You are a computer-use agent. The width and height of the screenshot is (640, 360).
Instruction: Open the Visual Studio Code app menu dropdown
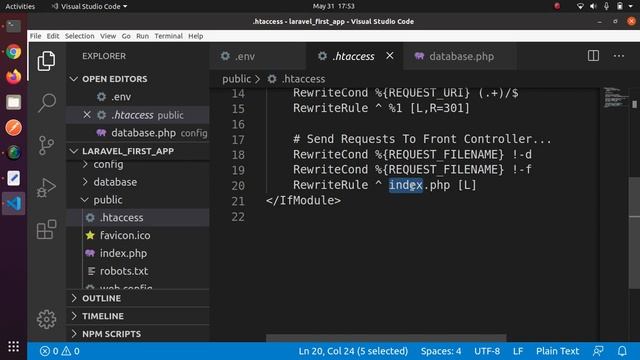click(x=89, y=7)
